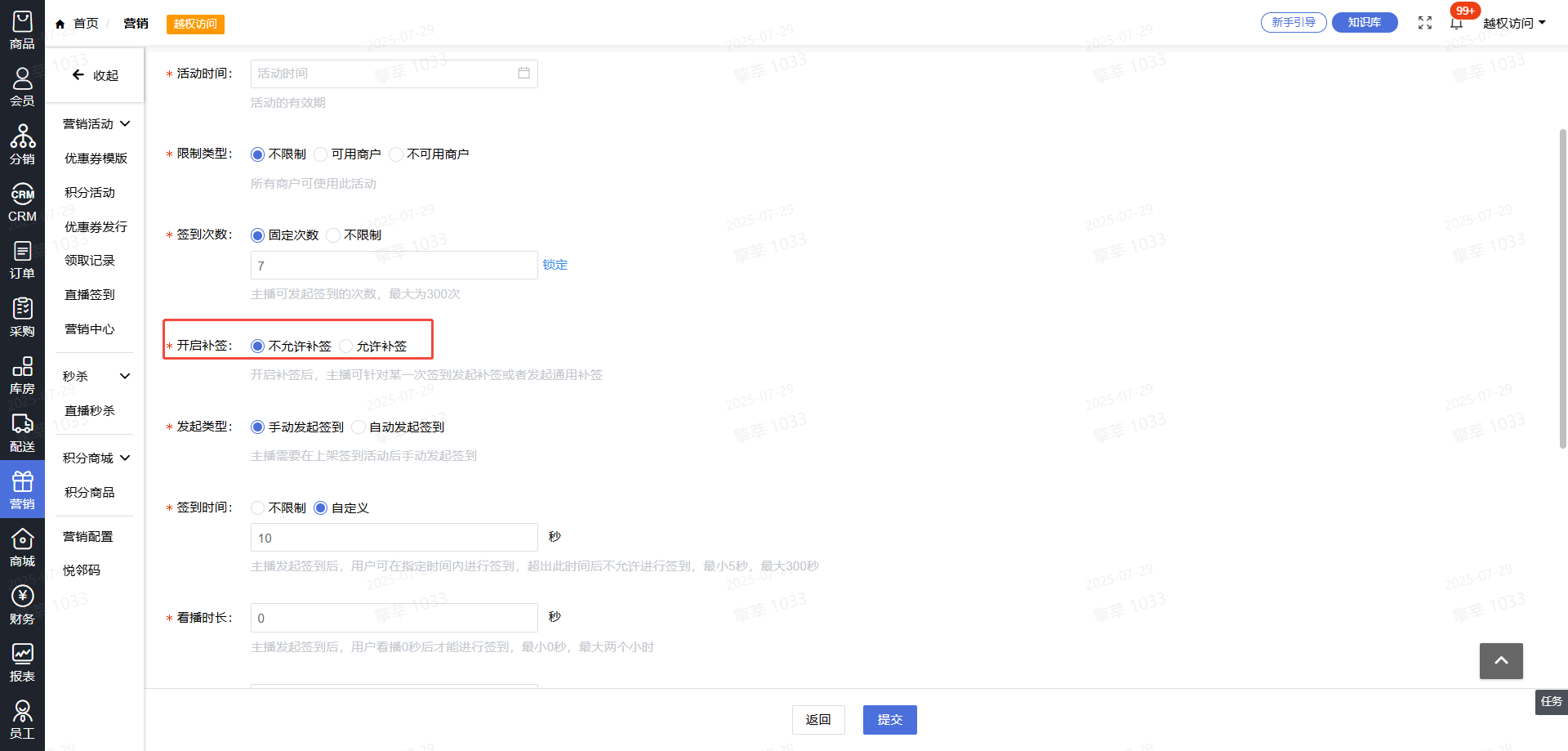Click the blue 提交 button

[889, 720]
